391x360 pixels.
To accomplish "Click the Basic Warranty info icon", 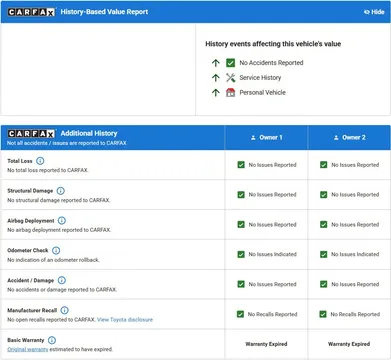I will [52, 340].
